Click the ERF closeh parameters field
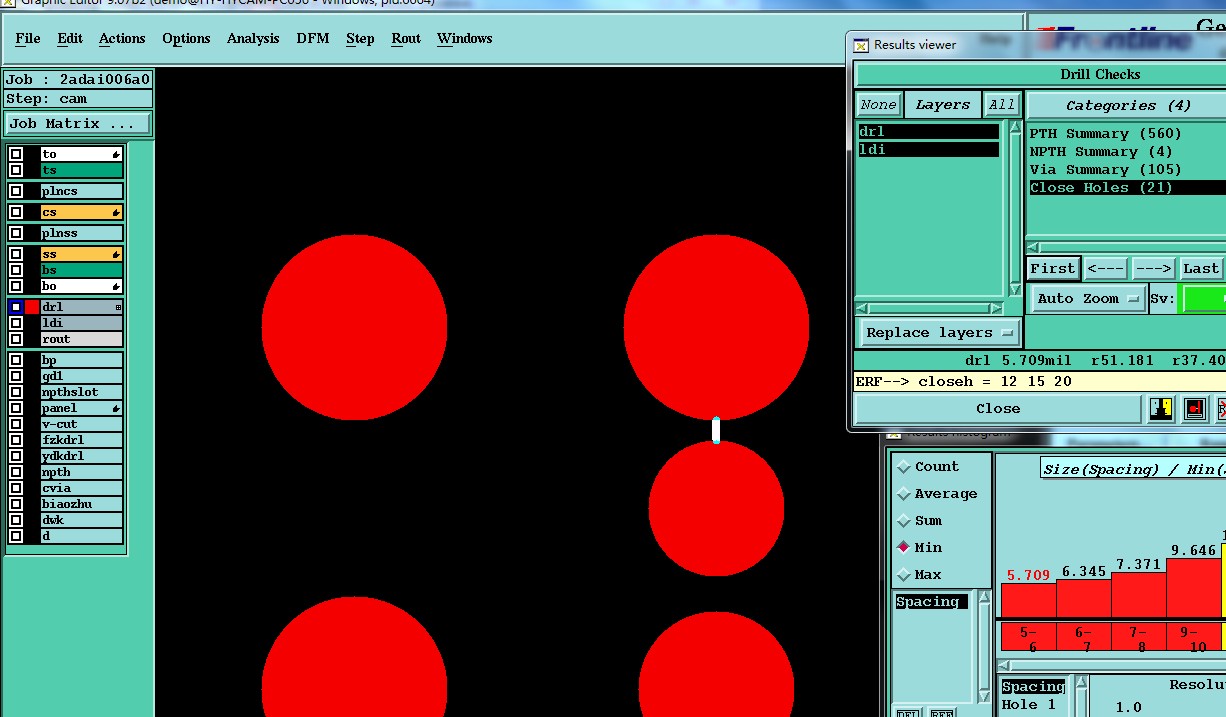 [1039, 381]
